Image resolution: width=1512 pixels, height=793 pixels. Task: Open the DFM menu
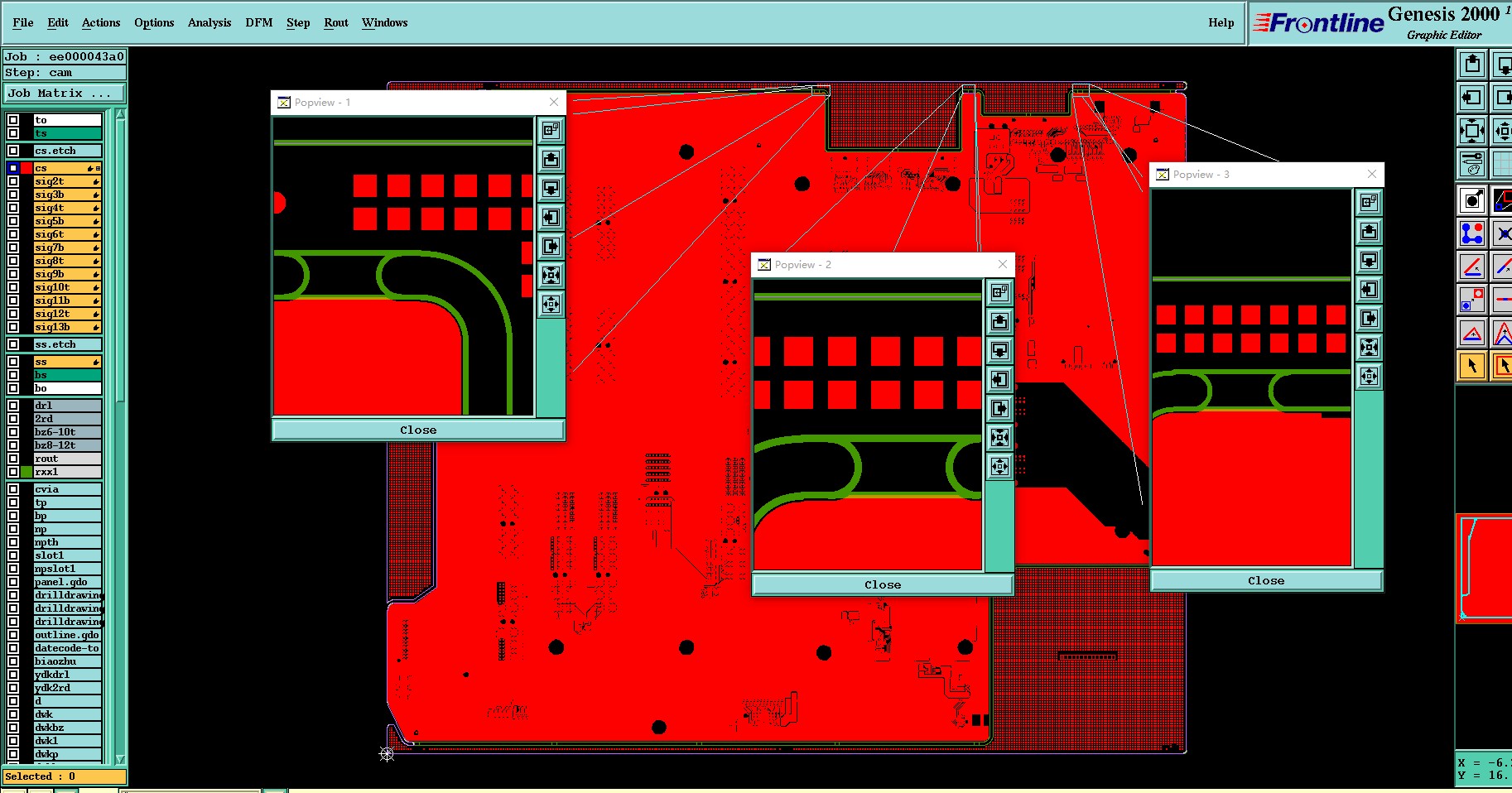click(259, 23)
